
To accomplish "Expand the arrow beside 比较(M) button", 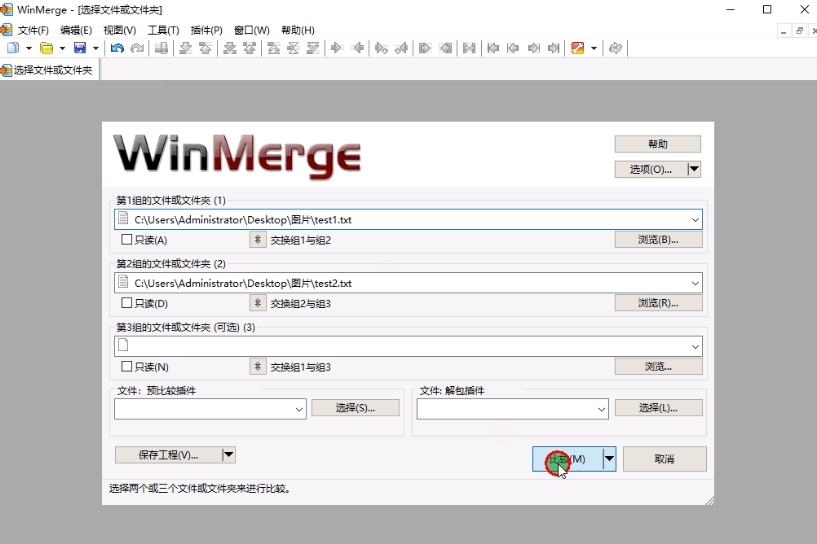I will click(x=609, y=459).
